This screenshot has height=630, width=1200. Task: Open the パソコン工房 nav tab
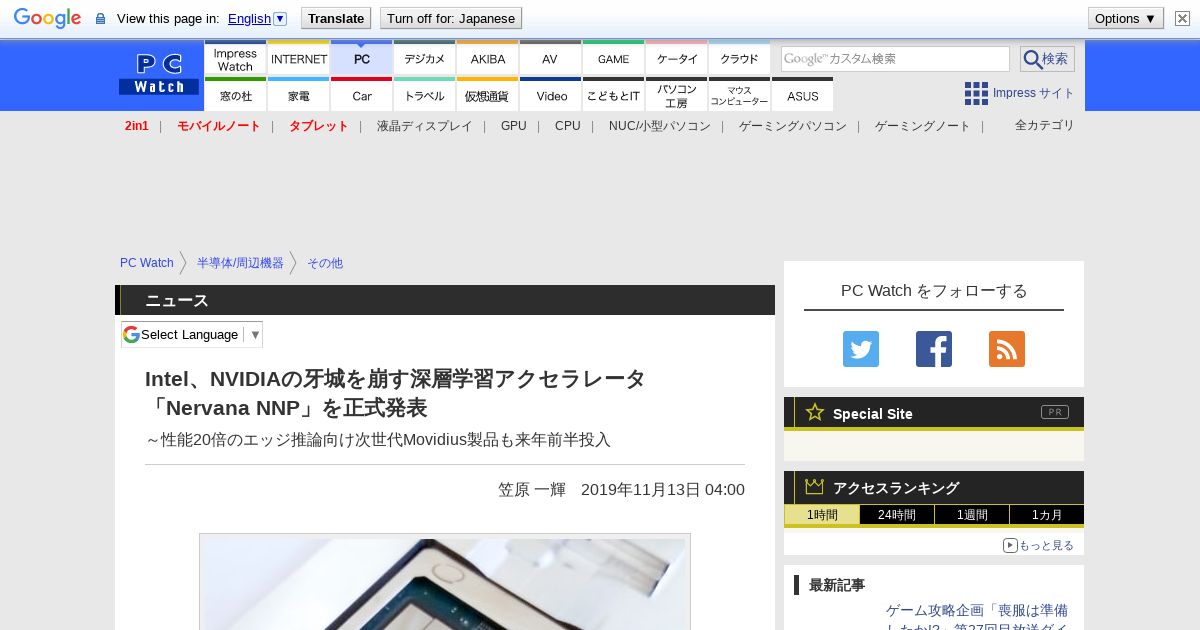[x=677, y=95]
